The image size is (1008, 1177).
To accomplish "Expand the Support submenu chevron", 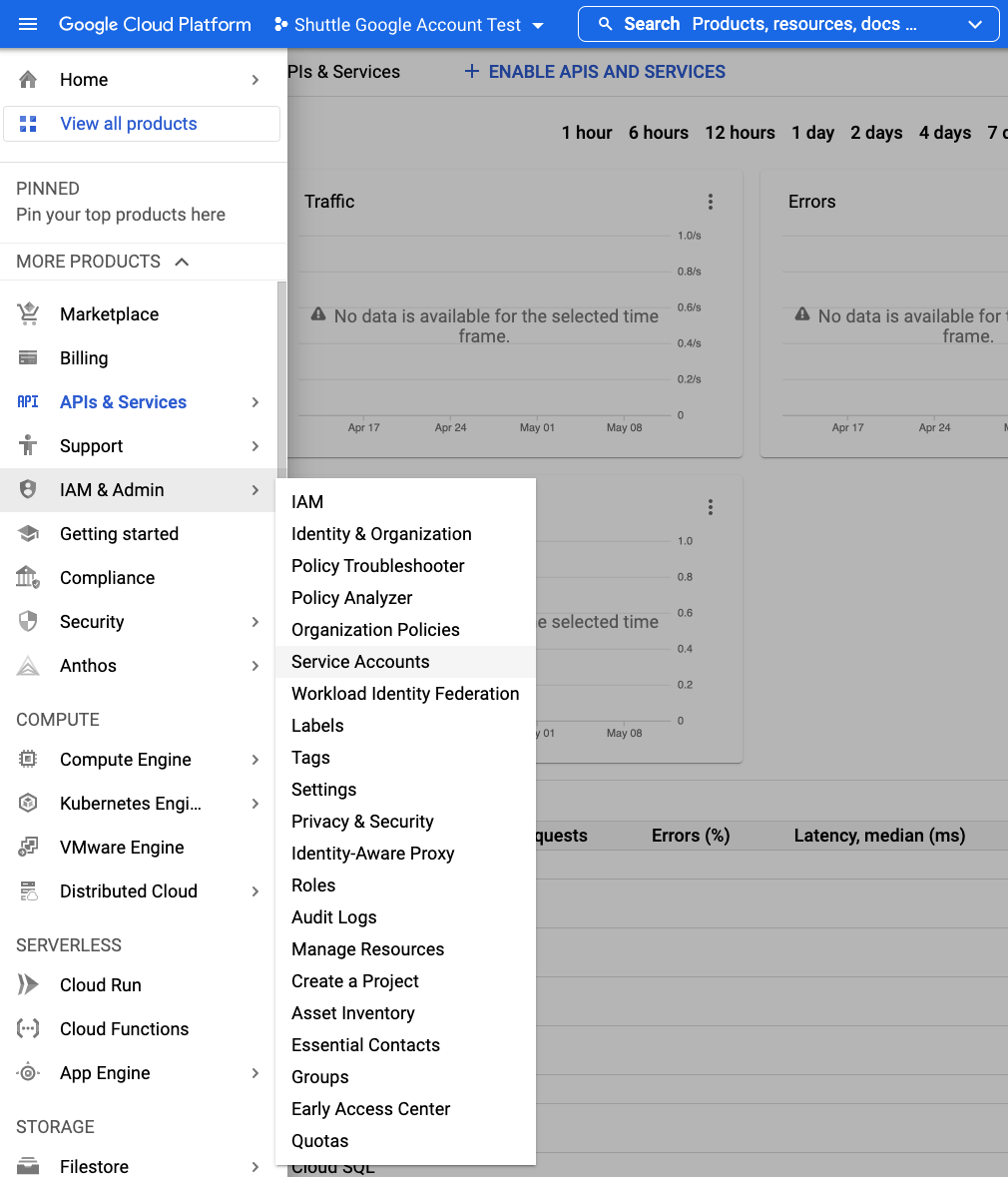I will pyautogui.click(x=255, y=446).
